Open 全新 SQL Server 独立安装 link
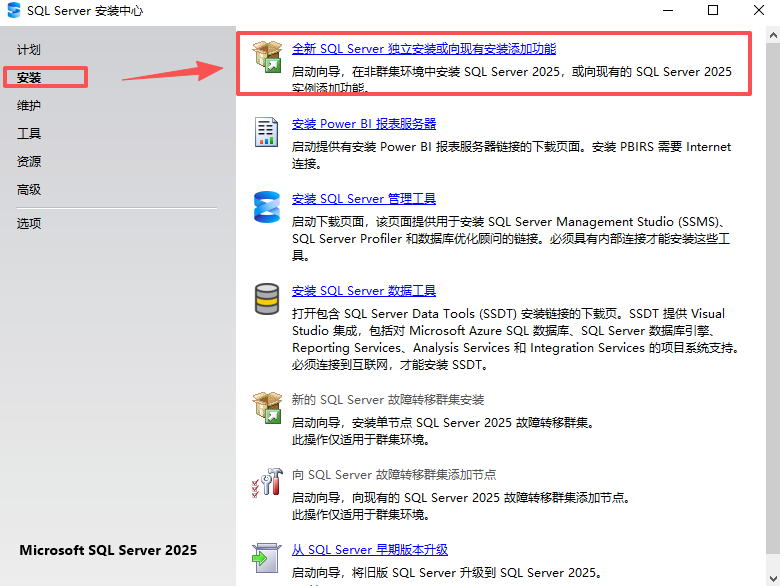780x586 pixels. (x=424, y=49)
